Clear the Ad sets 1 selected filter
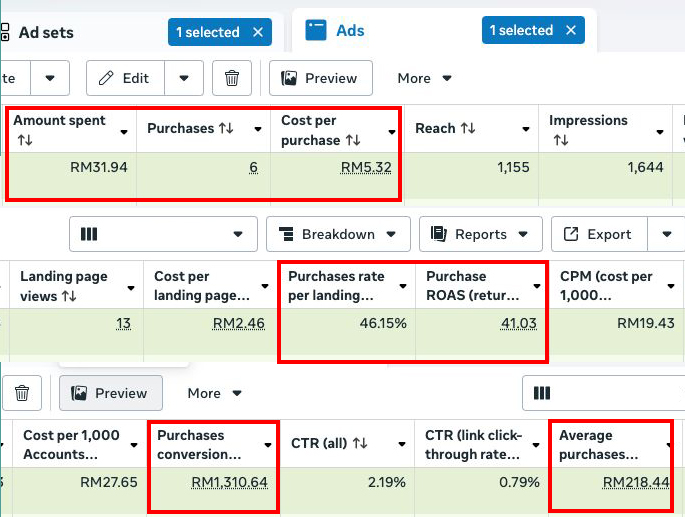 click(257, 32)
